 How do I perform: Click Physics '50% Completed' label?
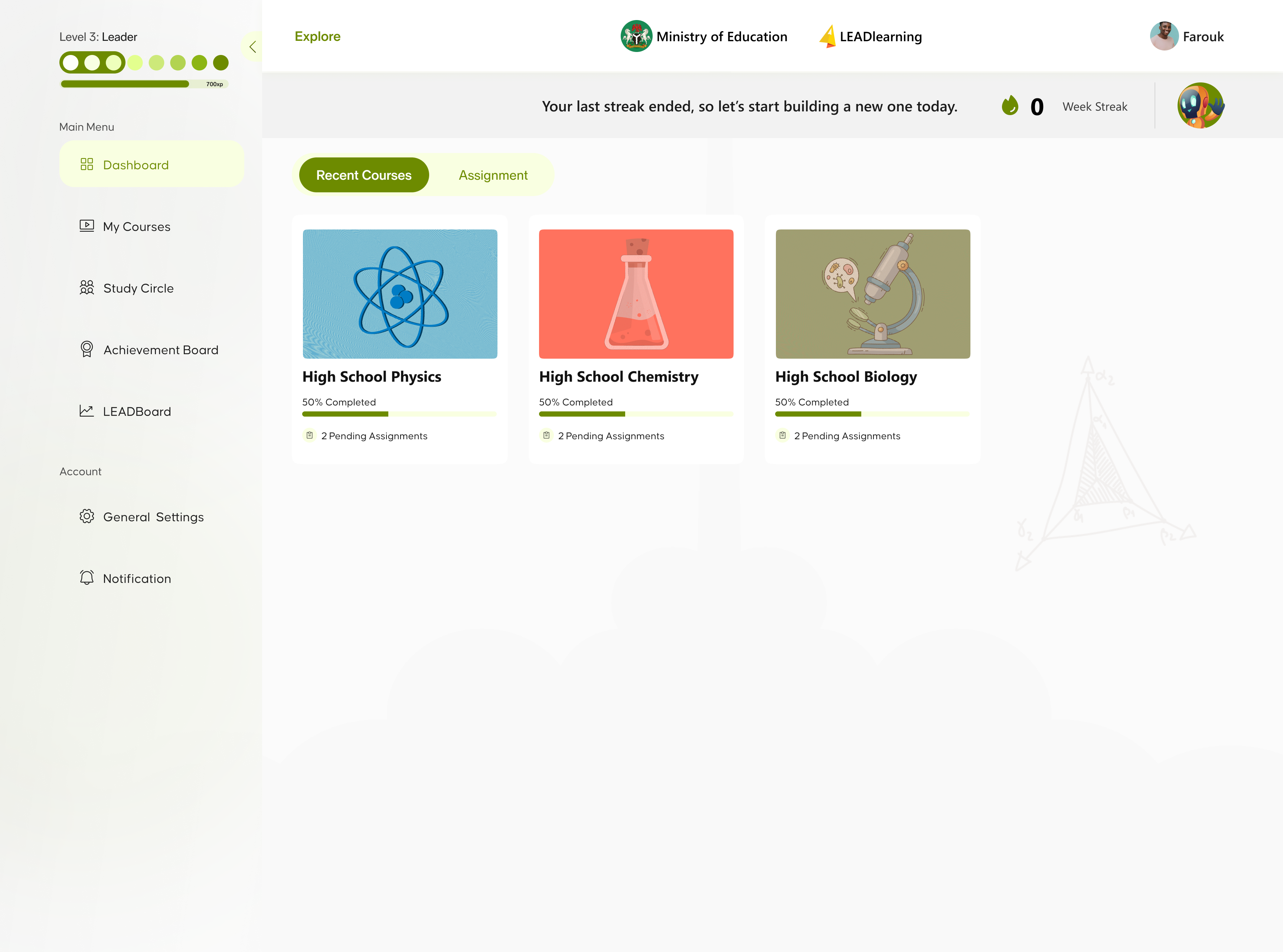pos(339,402)
